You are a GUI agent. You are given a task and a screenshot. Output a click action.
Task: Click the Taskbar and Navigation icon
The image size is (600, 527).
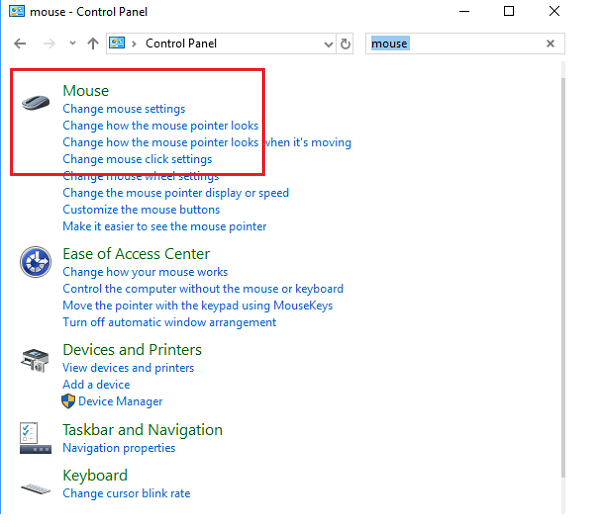(x=32, y=436)
